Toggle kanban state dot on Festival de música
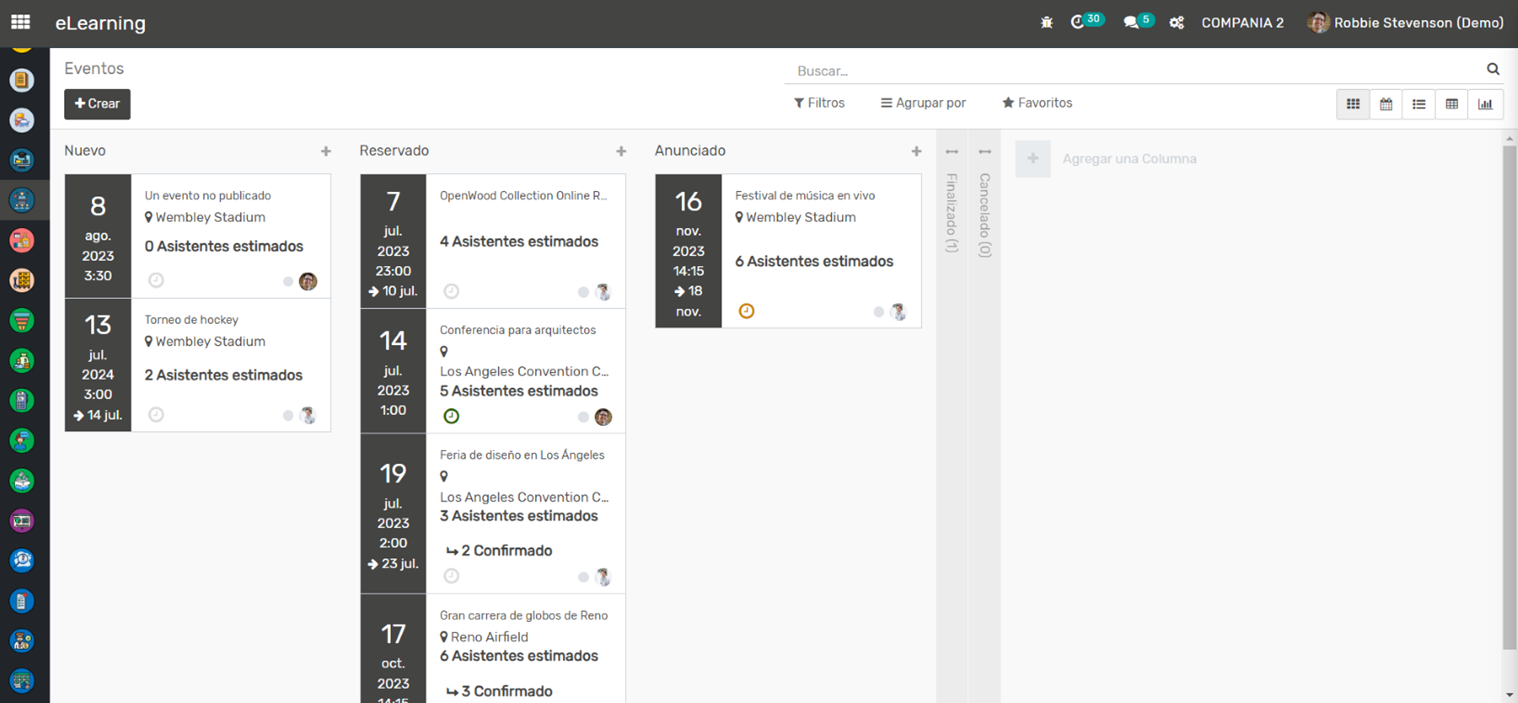 (879, 312)
